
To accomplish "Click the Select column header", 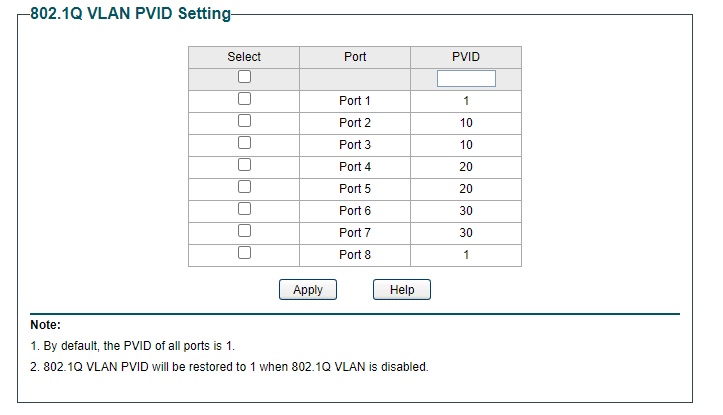I will tap(244, 57).
